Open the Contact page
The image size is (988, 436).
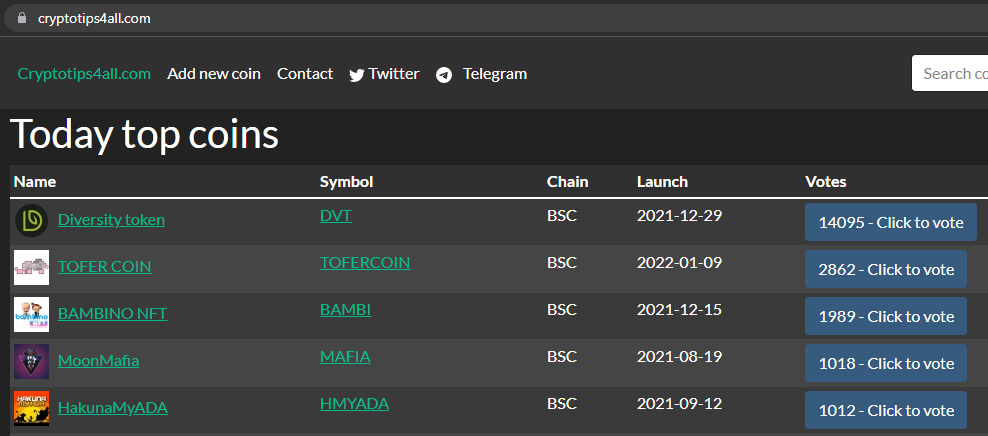point(305,74)
